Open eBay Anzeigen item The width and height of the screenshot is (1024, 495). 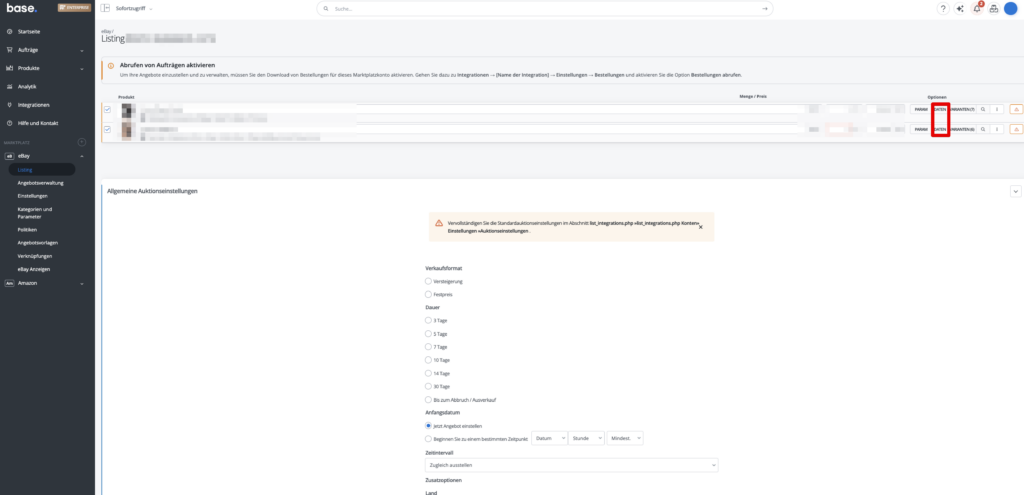(34, 269)
